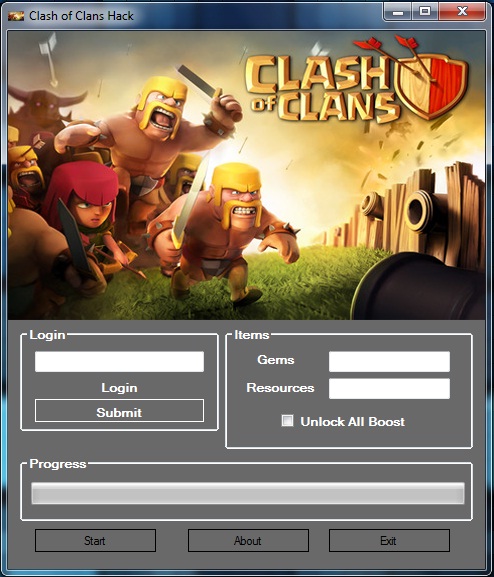Click the Unlock All Boost label
The height and width of the screenshot is (577, 494).
point(353,422)
